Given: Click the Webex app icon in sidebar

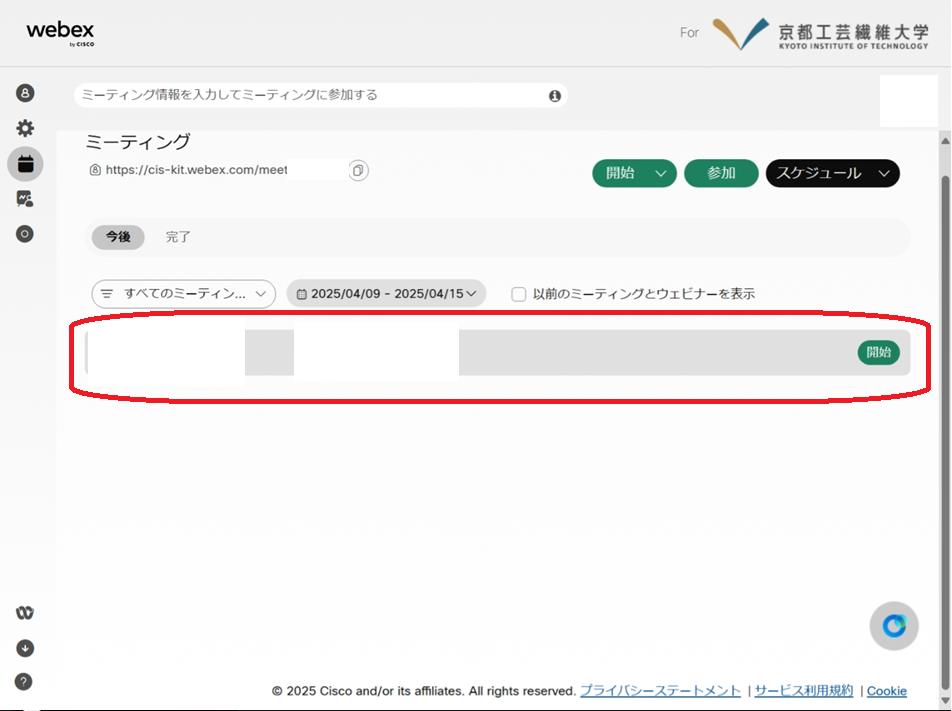Looking at the screenshot, I should tap(25, 613).
